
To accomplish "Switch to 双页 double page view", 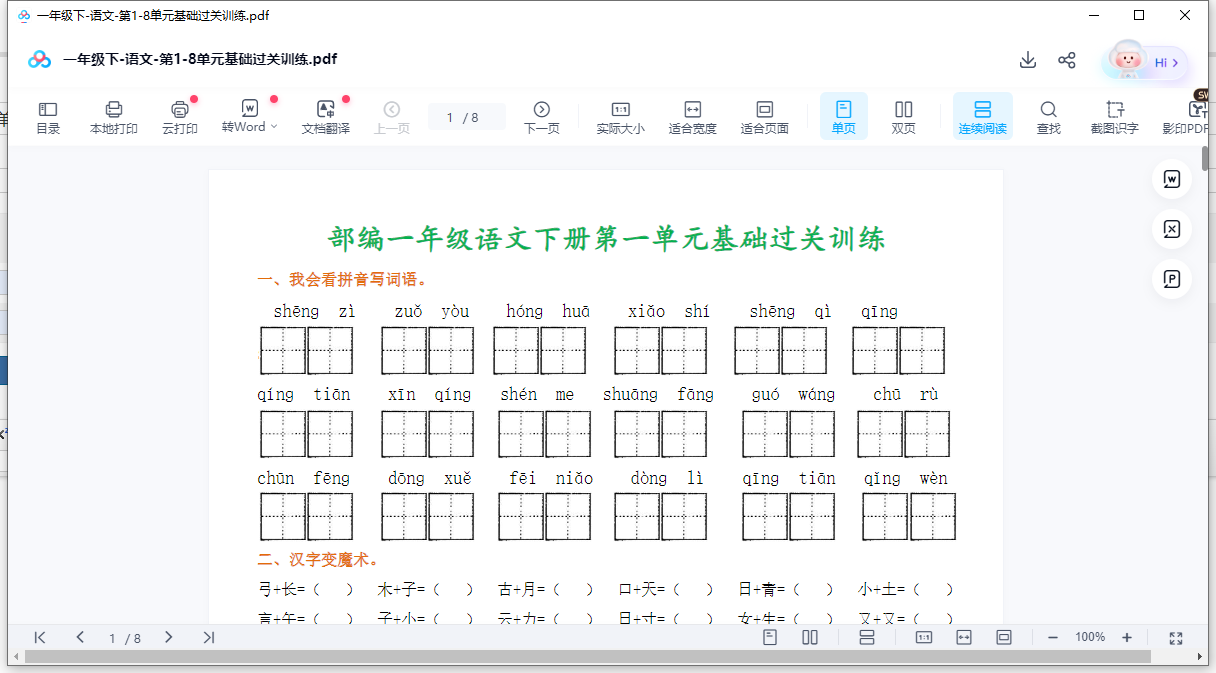I will pyautogui.click(x=903, y=117).
